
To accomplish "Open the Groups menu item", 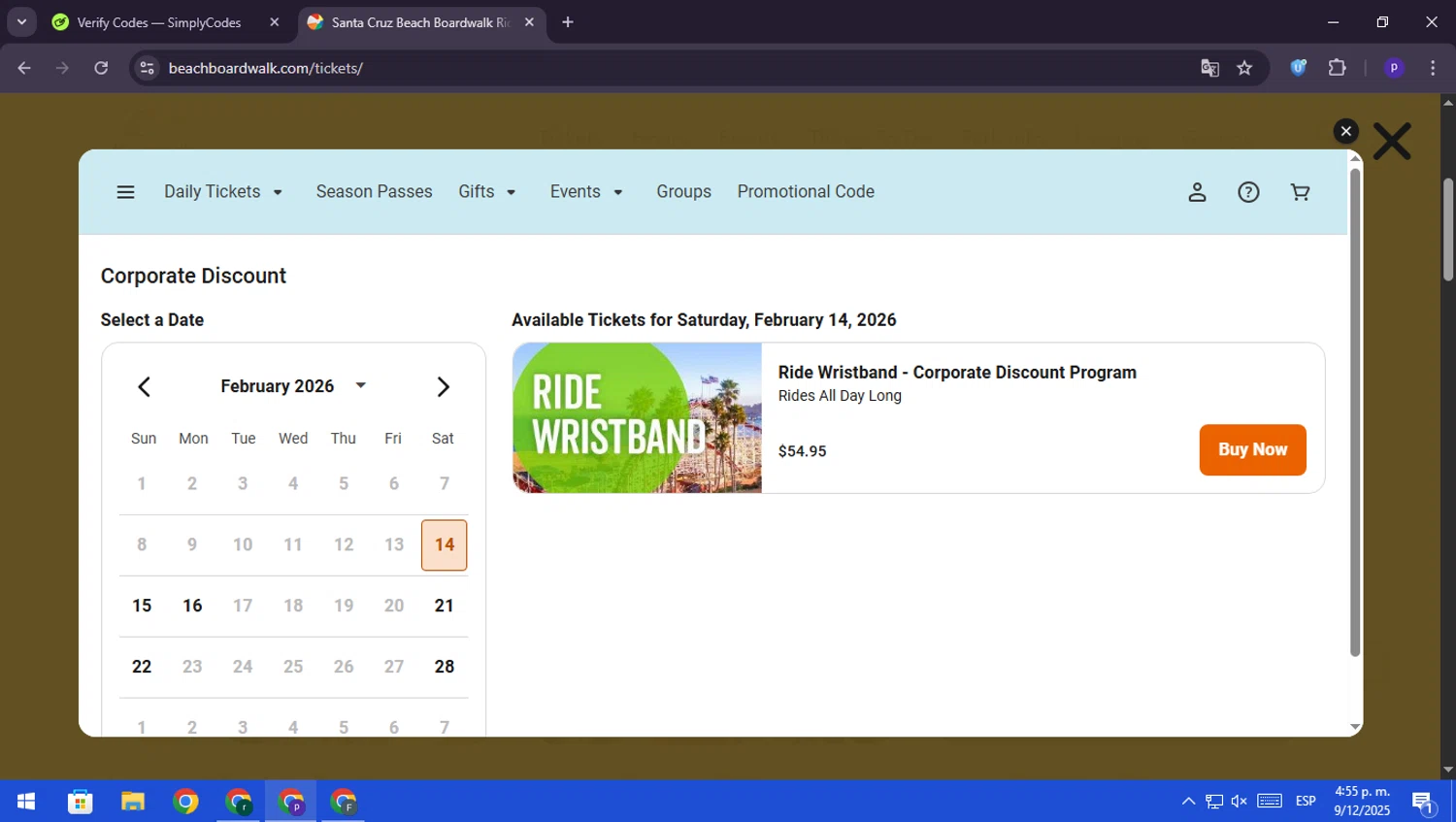I will point(683,192).
